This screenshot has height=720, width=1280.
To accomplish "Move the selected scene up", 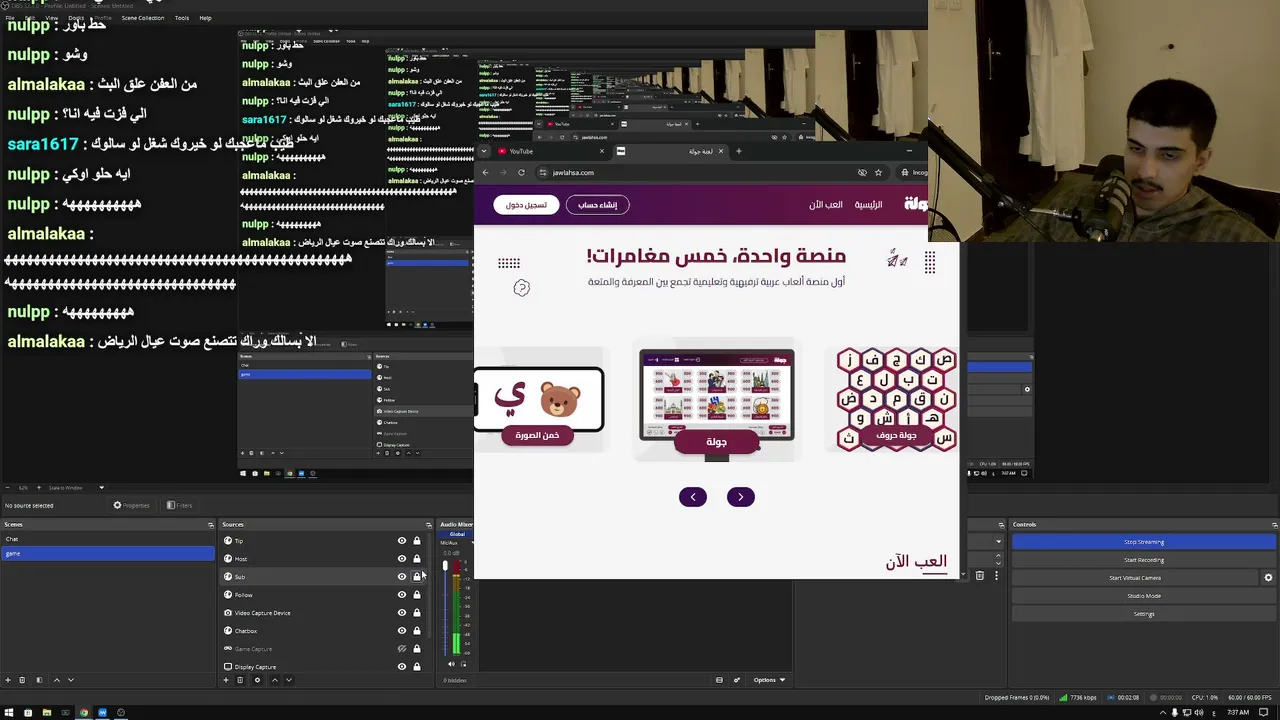I will pyautogui.click(x=56, y=680).
